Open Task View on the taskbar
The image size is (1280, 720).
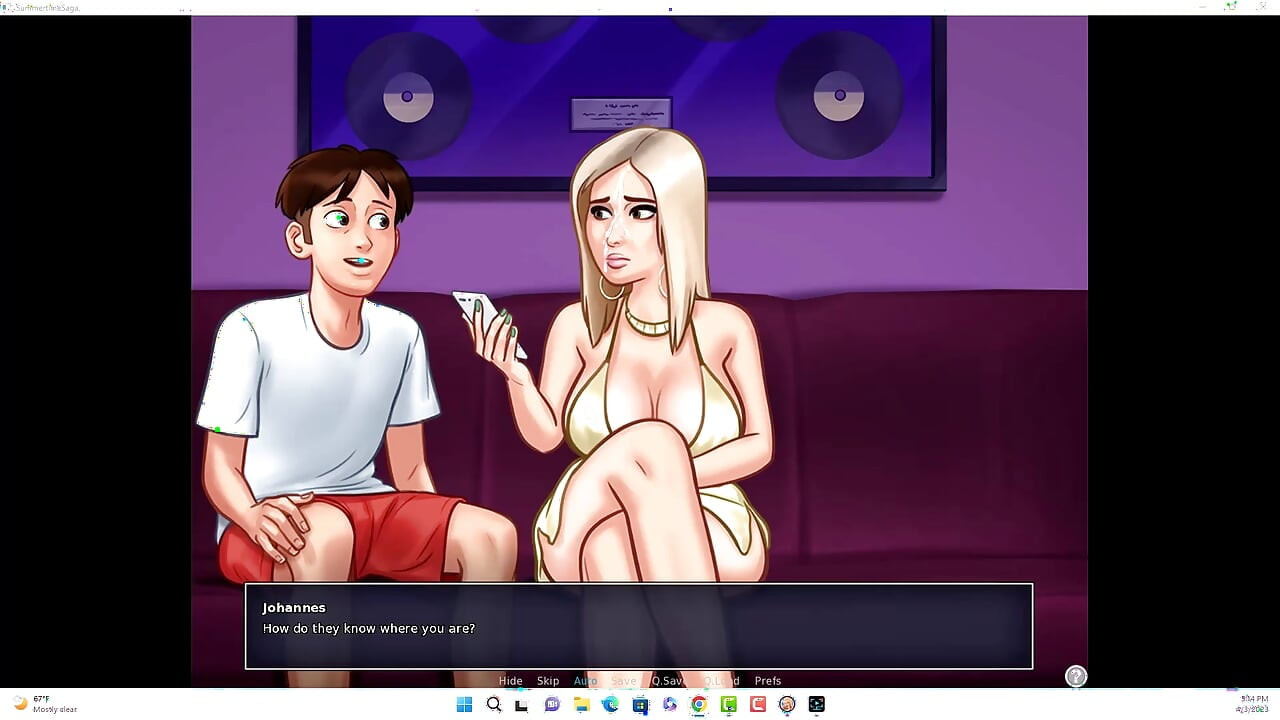pyautogui.click(x=522, y=705)
